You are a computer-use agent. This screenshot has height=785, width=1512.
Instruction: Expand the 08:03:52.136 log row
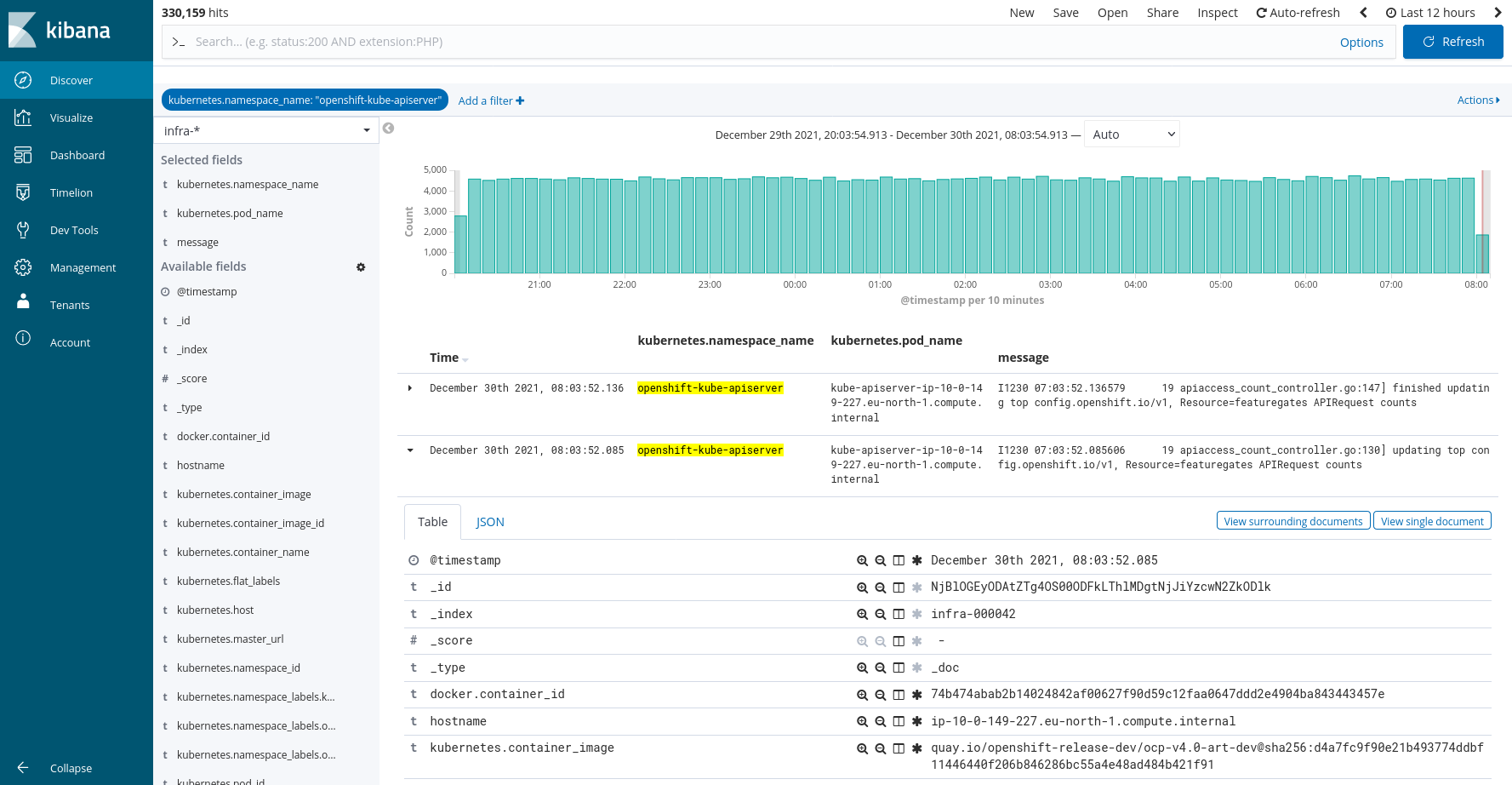(410, 388)
